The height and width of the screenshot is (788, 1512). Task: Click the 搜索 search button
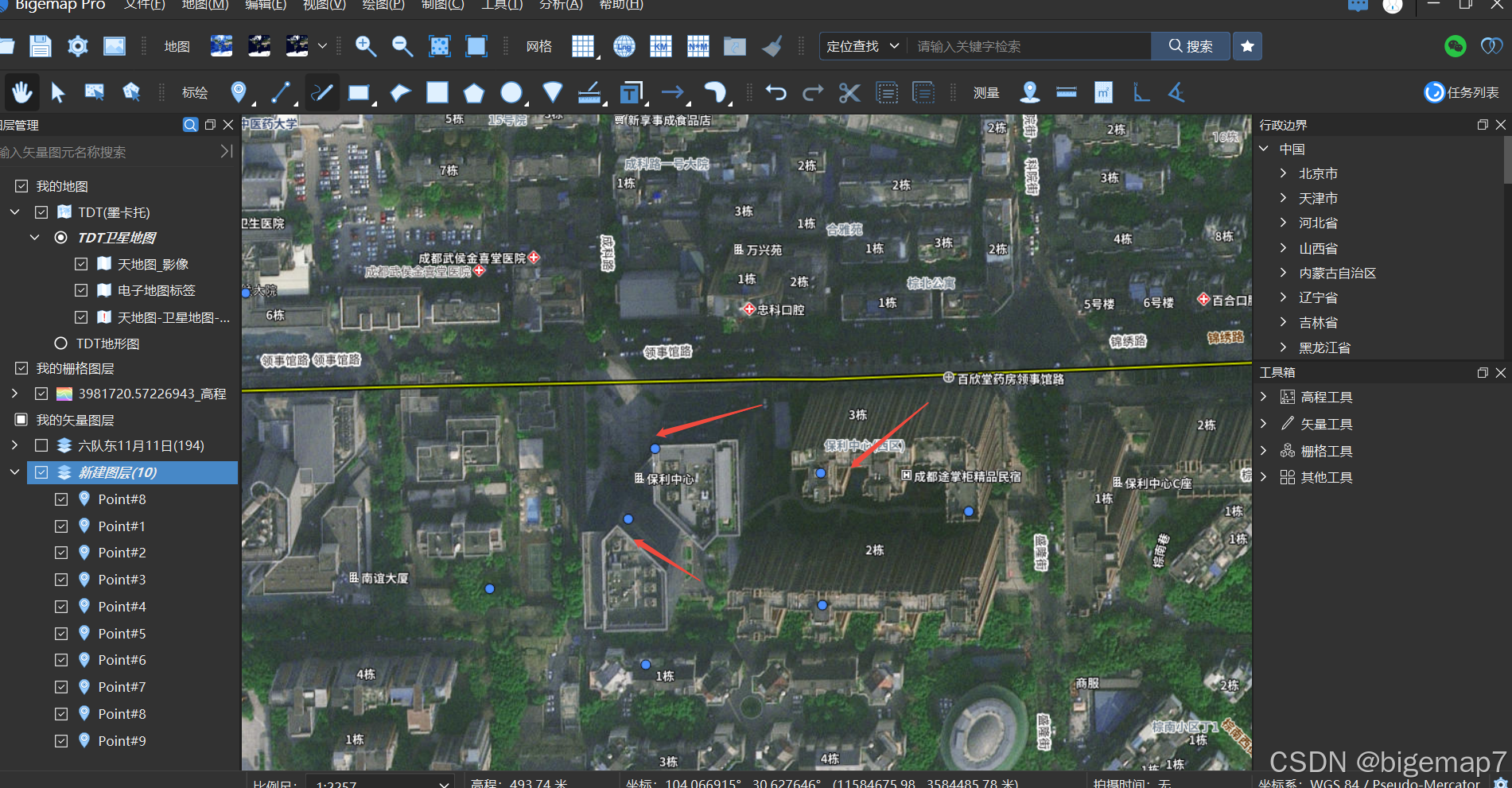coord(1191,46)
